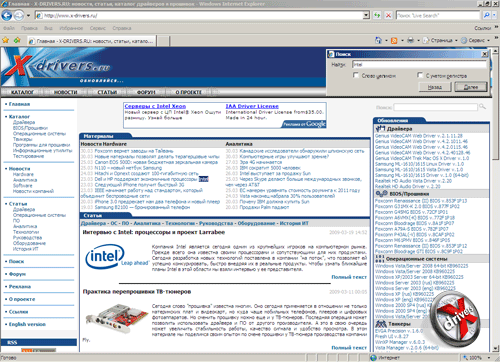Screen dimensions: 500x362
Task: Open the Правка menu
Action: pyautogui.click(x=29, y=28)
